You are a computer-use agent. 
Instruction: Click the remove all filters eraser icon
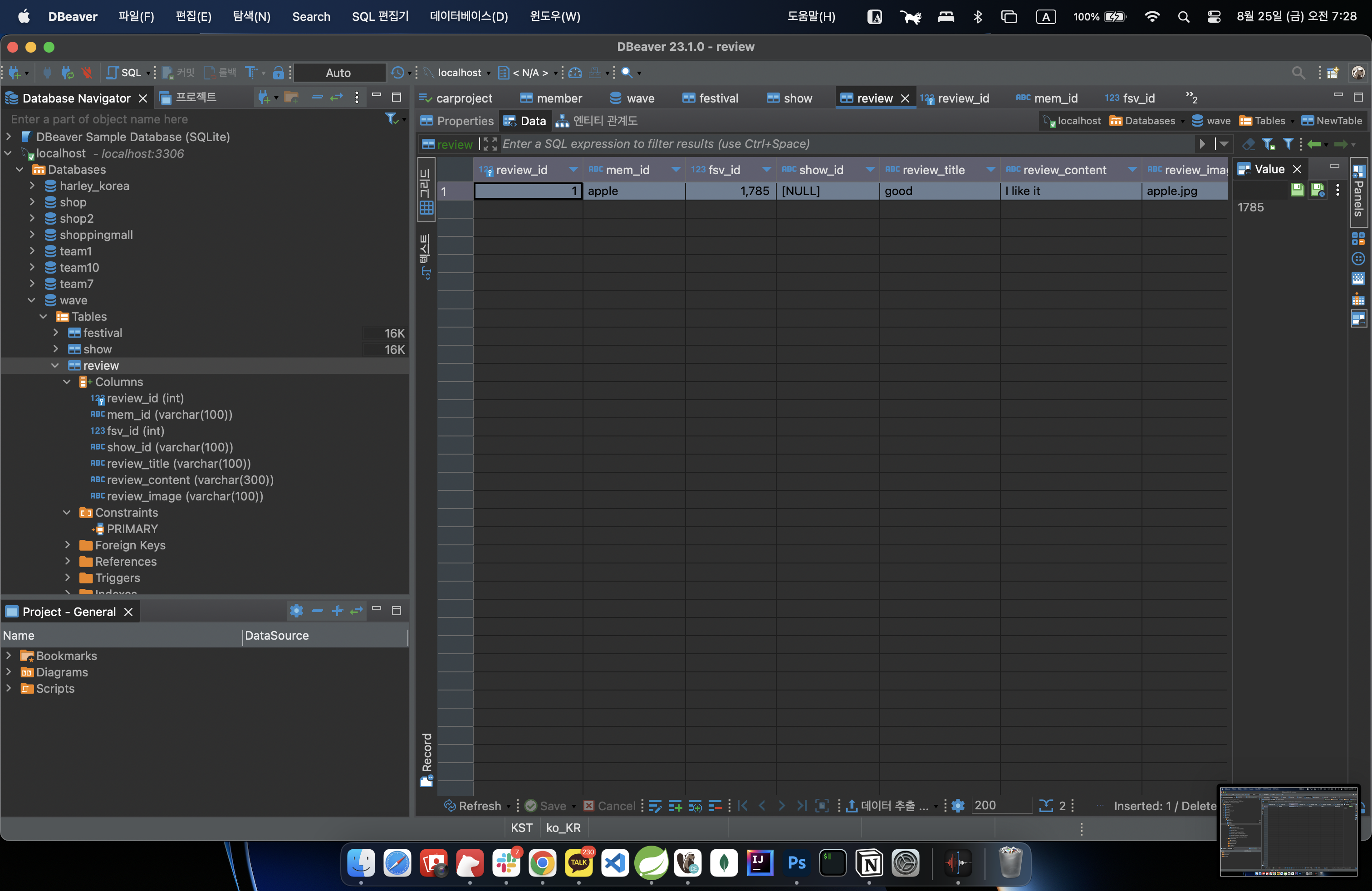[1248, 144]
